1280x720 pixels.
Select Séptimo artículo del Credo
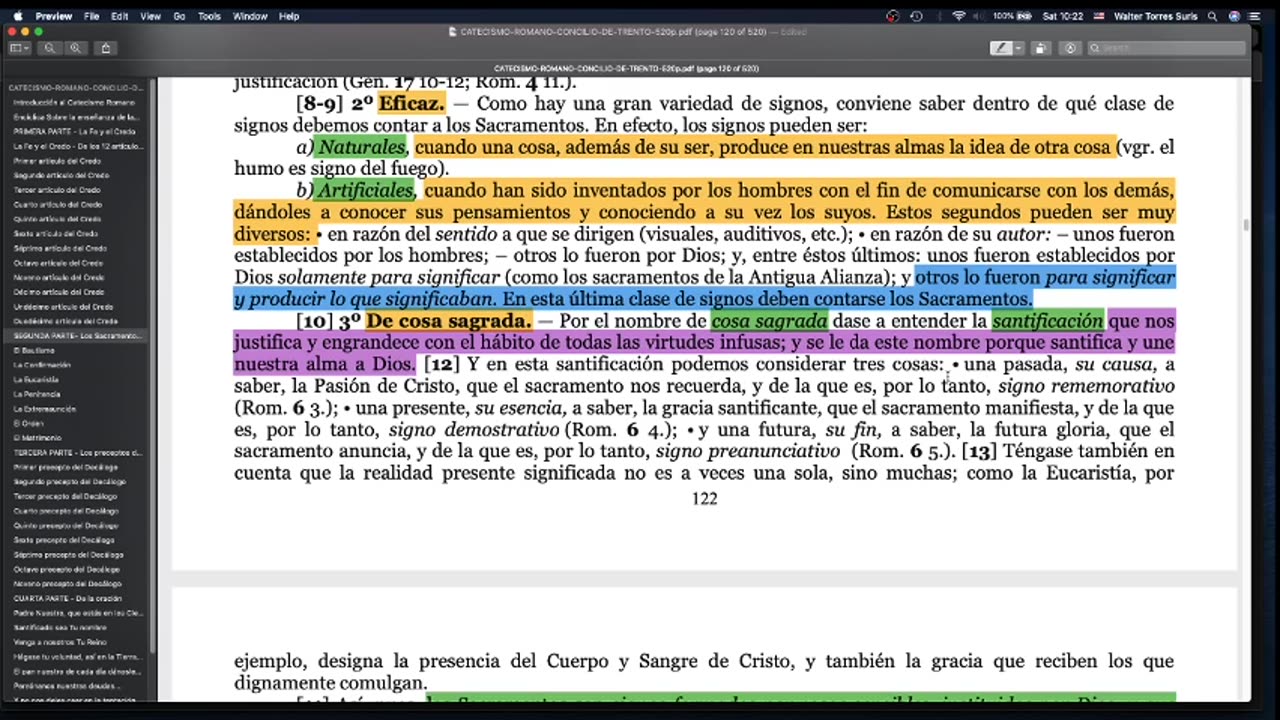point(60,248)
